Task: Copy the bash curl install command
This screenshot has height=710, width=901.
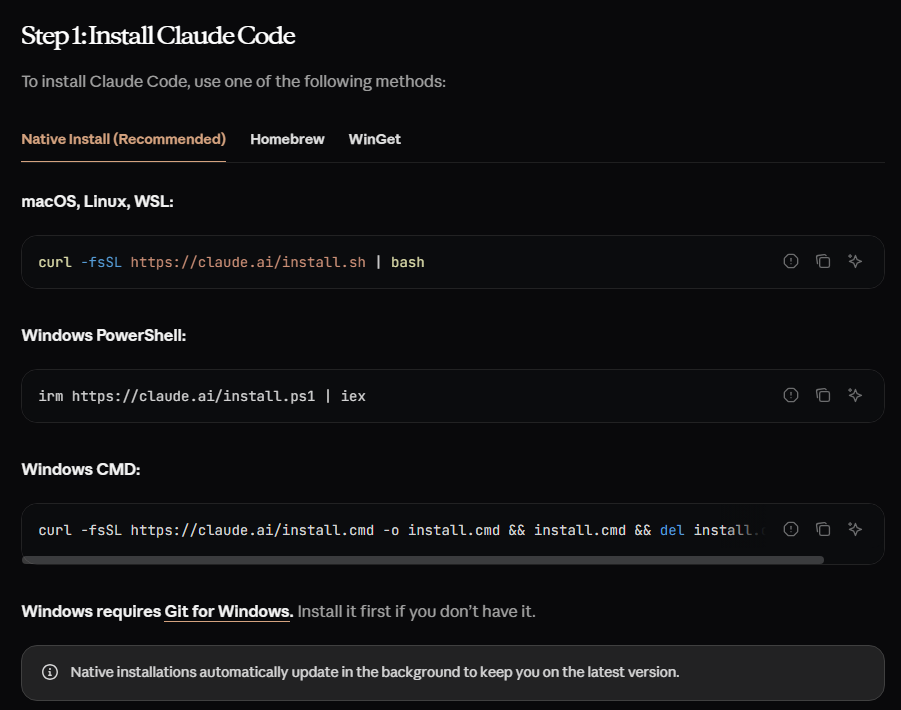Action: tap(823, 261)
